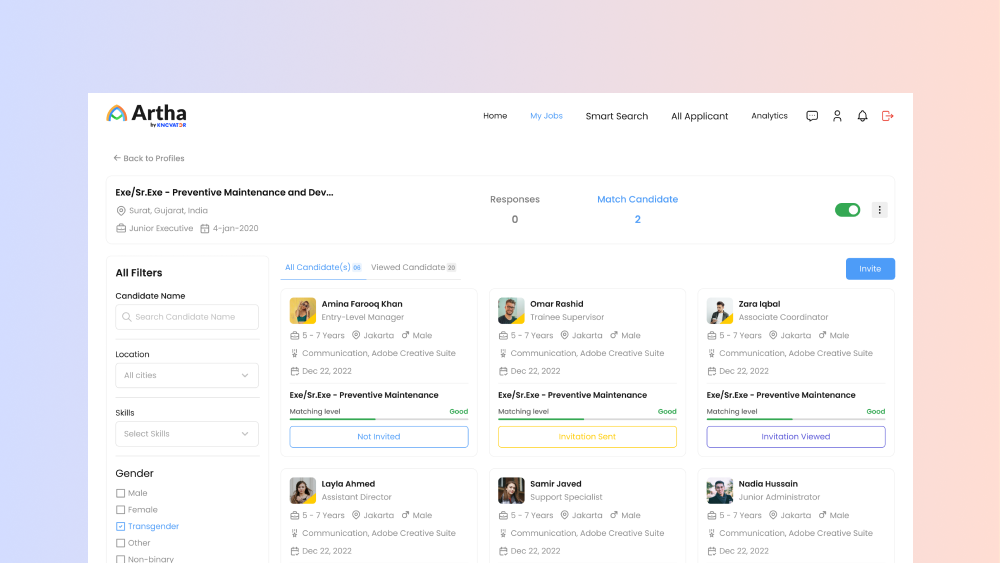Click the briefcase icon beside Junior Executive

click(121, 228)
